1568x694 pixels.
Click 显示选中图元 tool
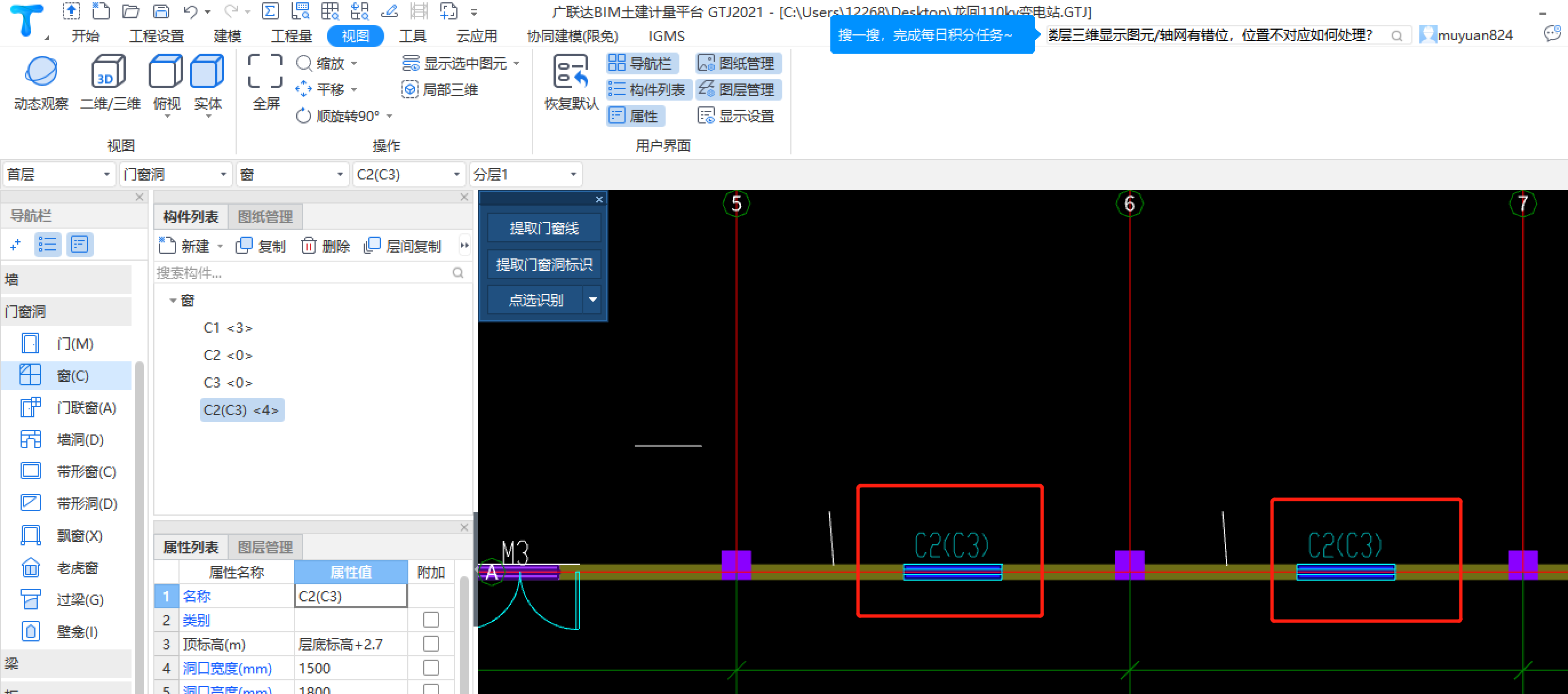click(x=461, y=63)
